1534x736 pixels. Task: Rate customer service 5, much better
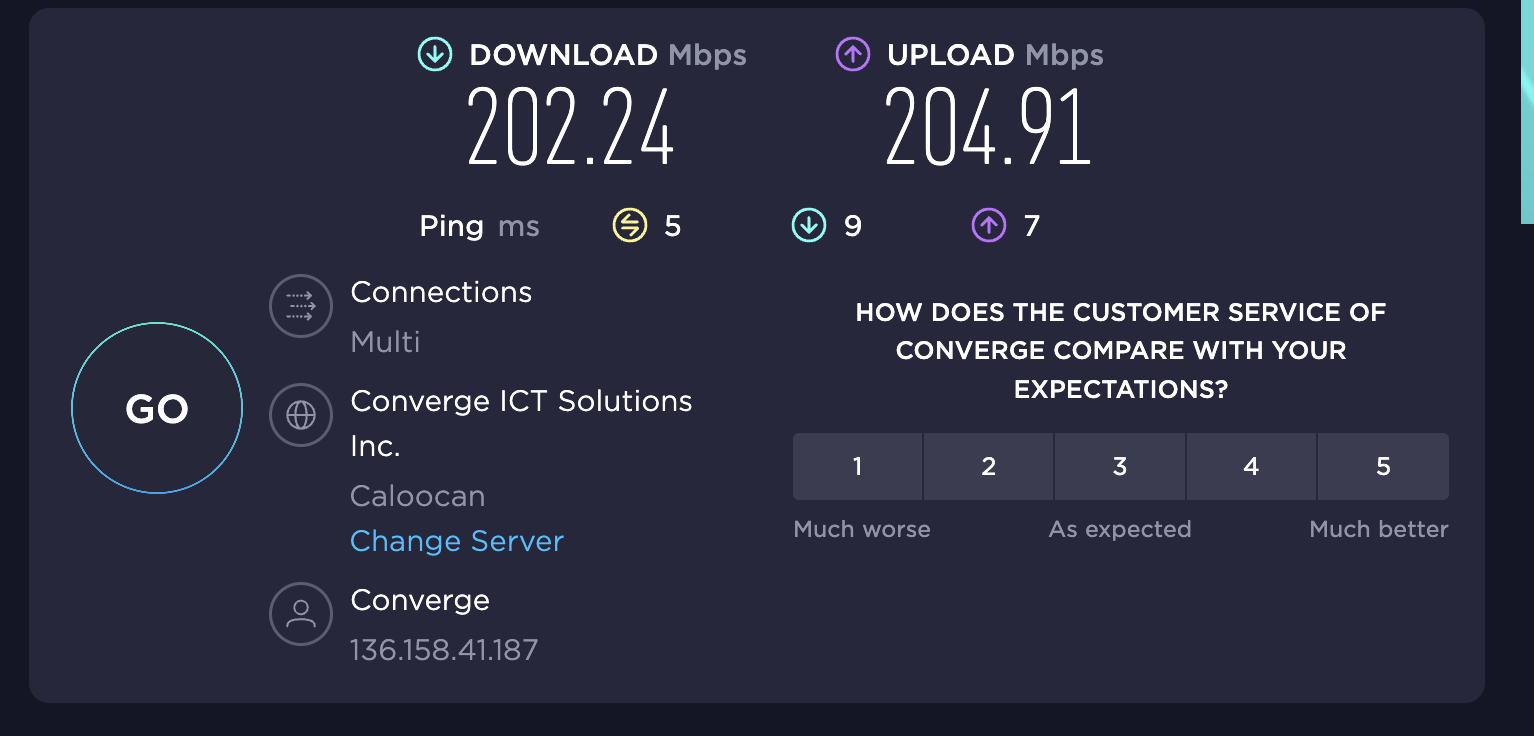click(x=1383, y=466)
